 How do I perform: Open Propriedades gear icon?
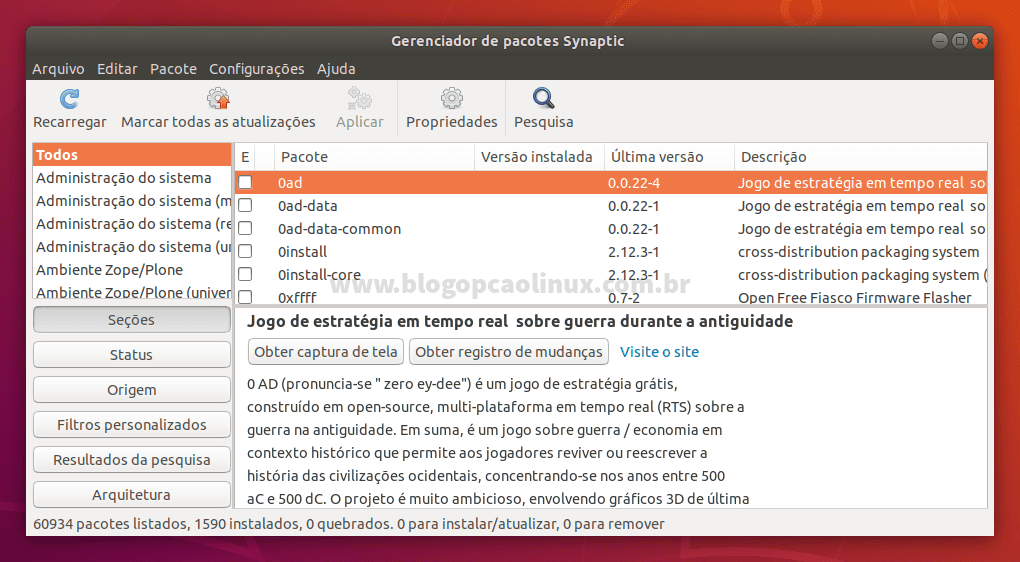point(451,99)
